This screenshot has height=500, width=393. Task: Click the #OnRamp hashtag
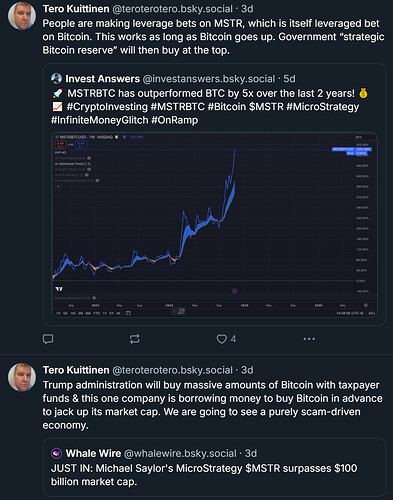(175, 120)
